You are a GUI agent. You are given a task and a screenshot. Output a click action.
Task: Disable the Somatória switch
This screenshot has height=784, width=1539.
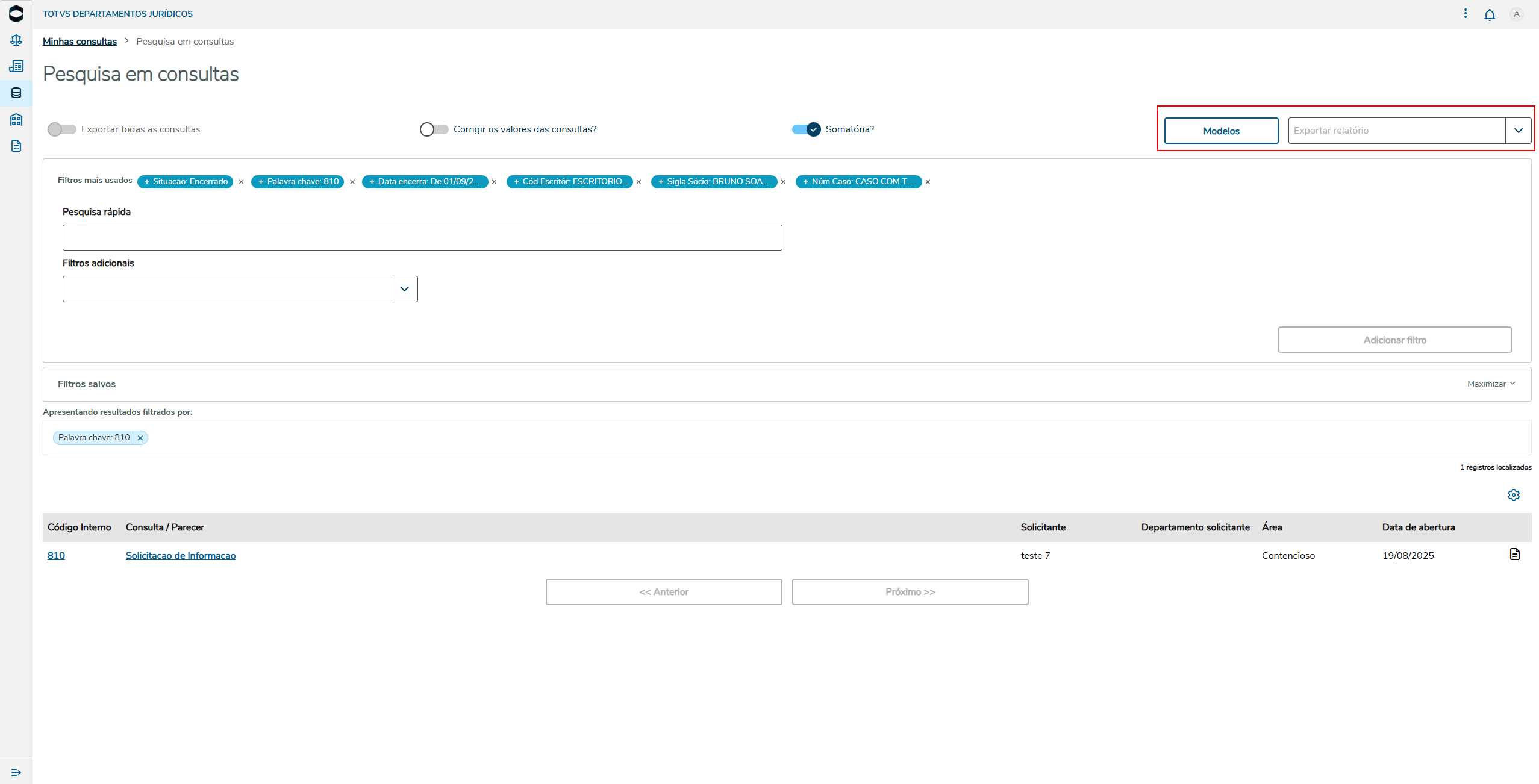[806, 129]
